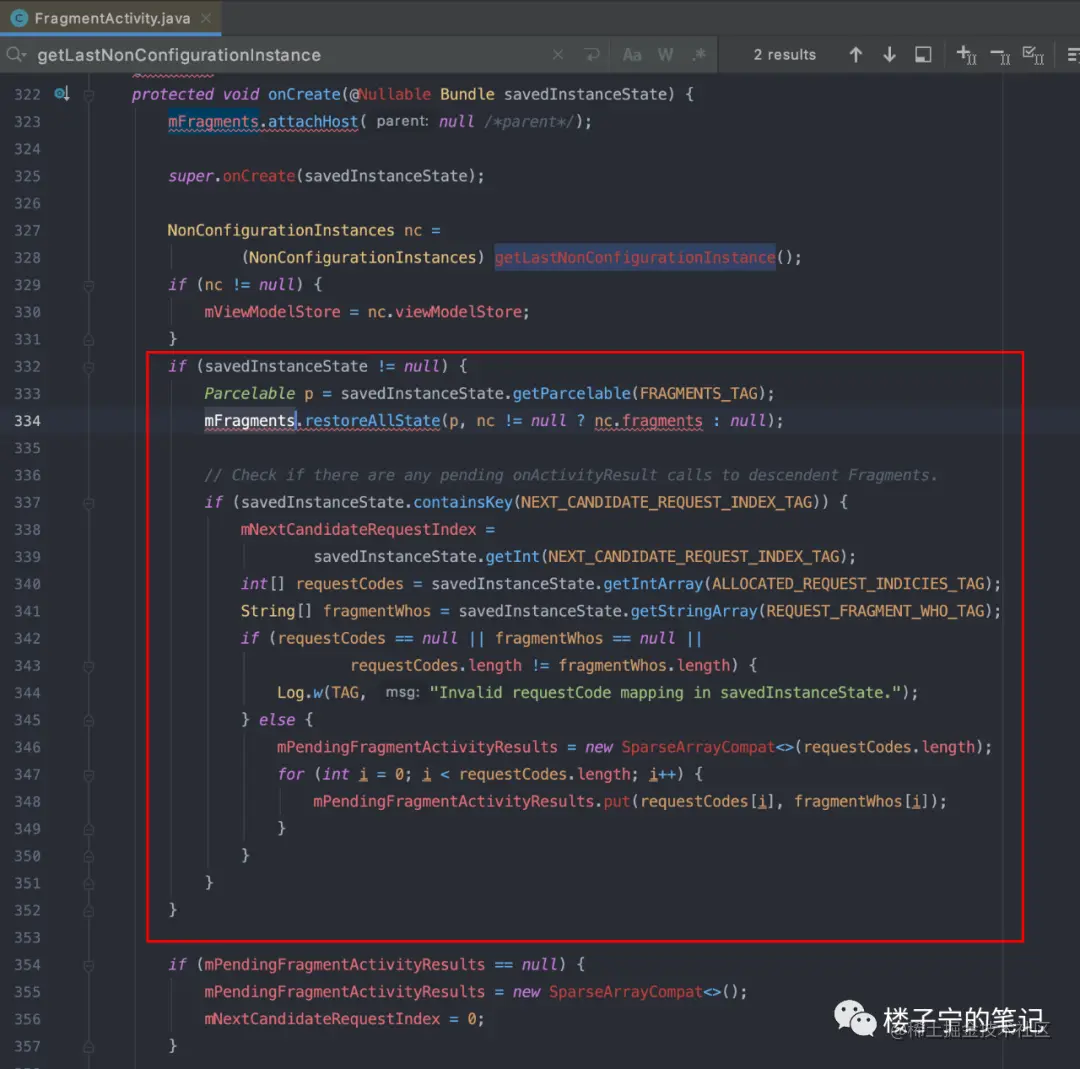Click mViewModelStore on line 330
This screenshot has height=1069, width=1080.
[272, 312]
